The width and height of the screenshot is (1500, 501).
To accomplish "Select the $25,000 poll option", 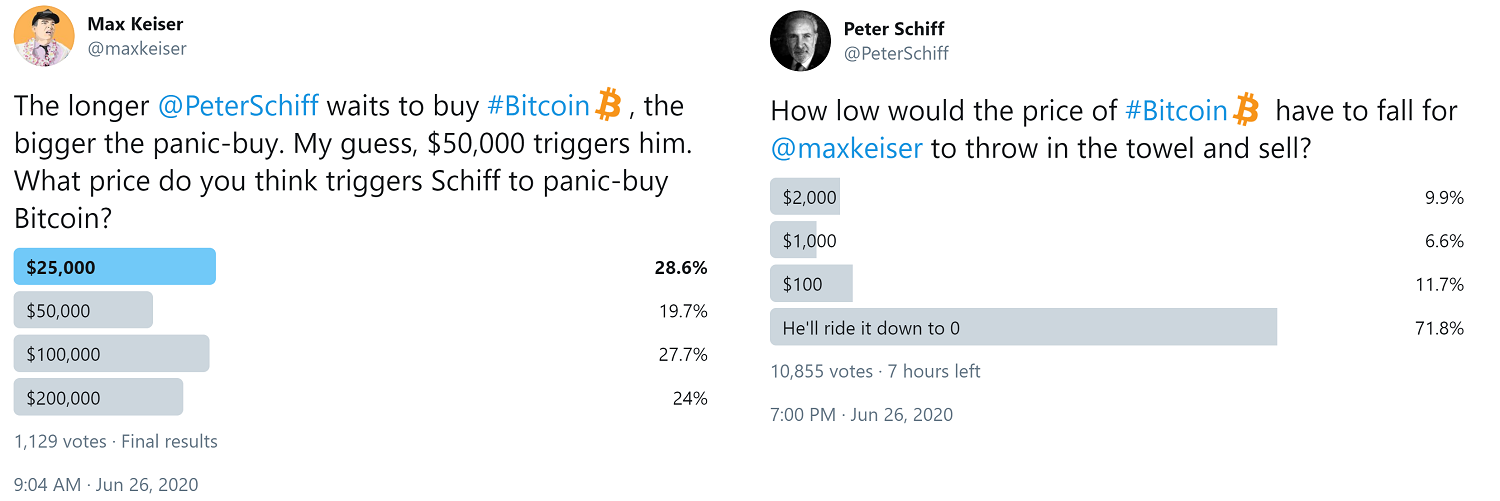I will 115,267.
